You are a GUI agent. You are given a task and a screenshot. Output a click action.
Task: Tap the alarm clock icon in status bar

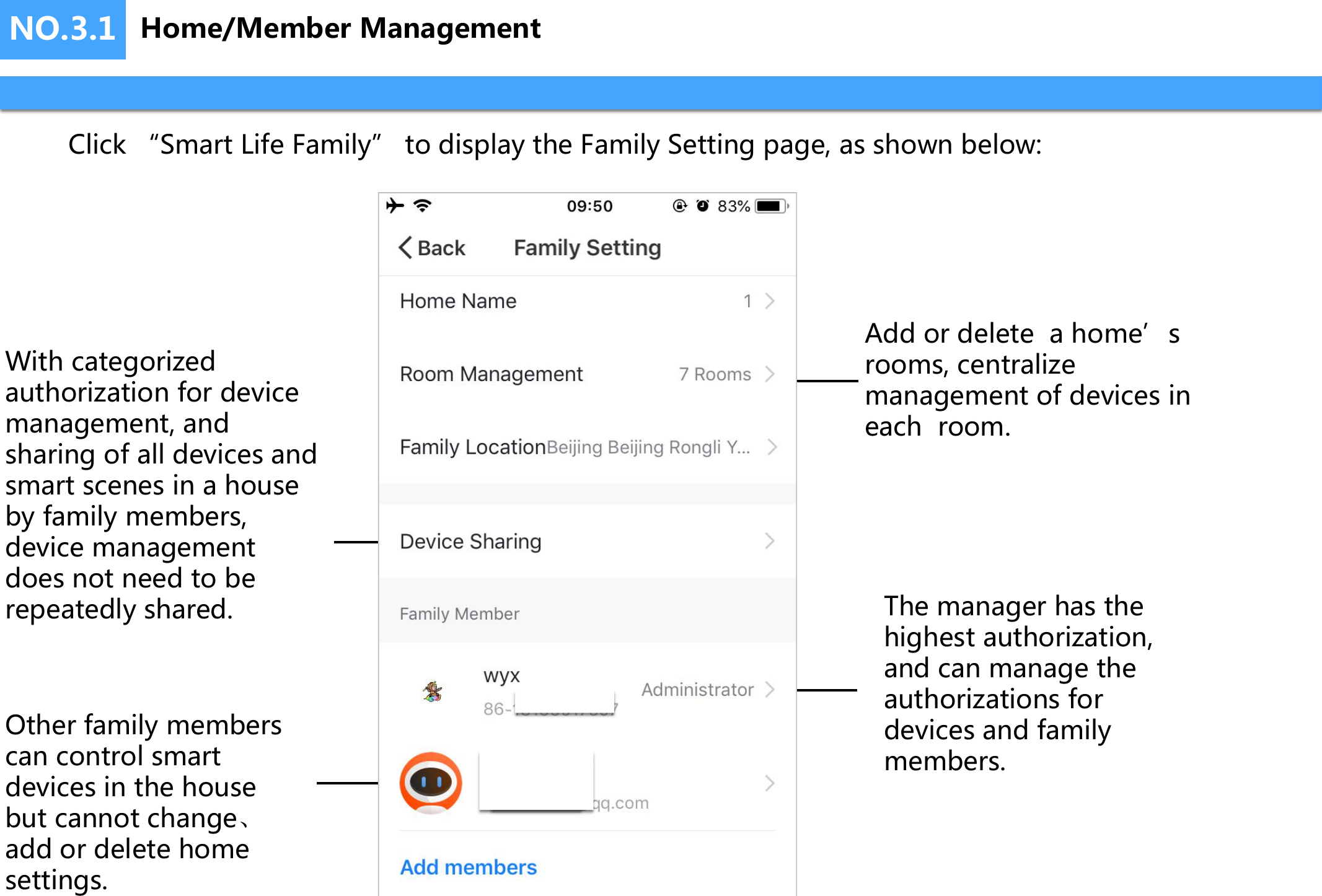click(703, 206)
